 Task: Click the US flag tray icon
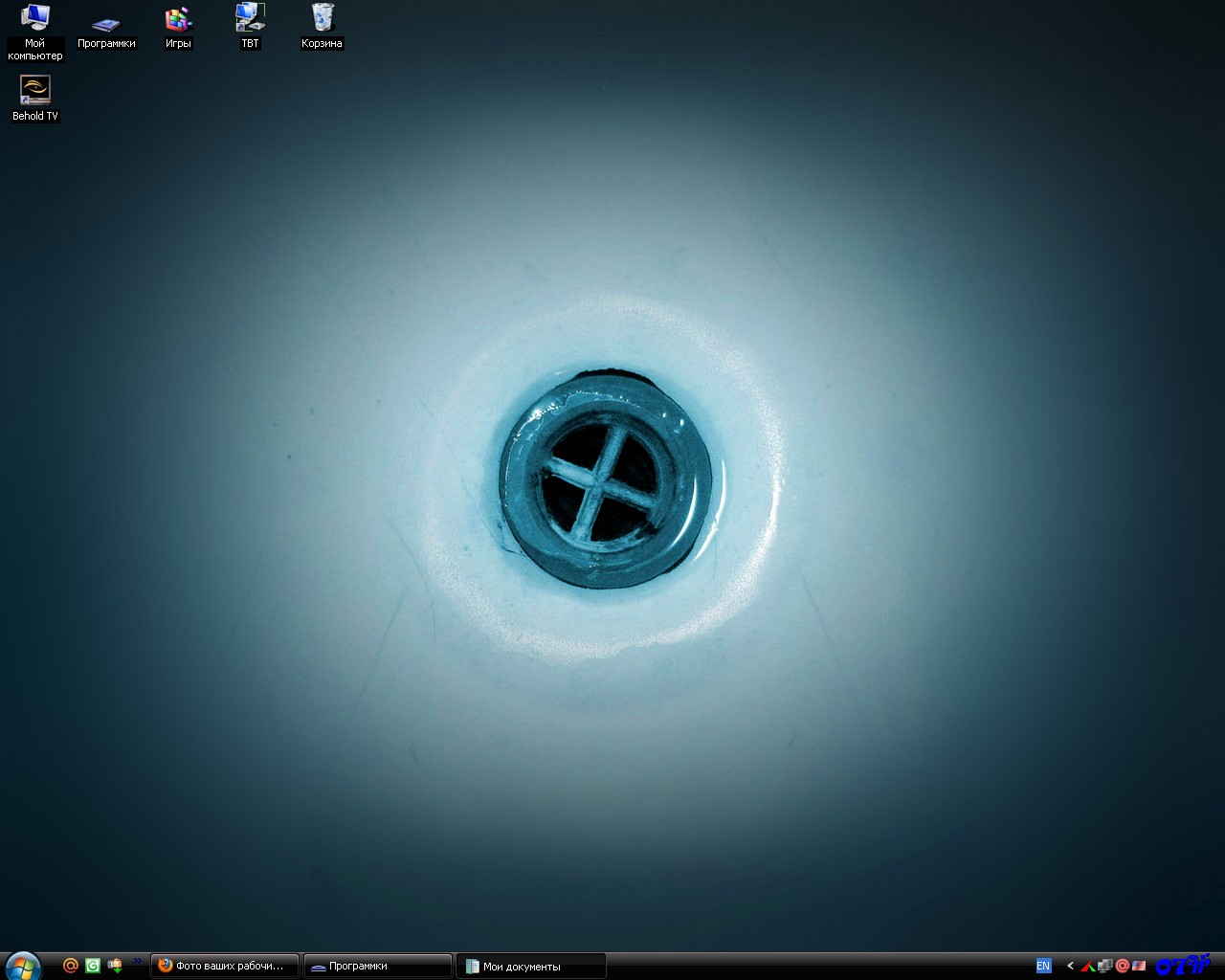[1138, 966]
